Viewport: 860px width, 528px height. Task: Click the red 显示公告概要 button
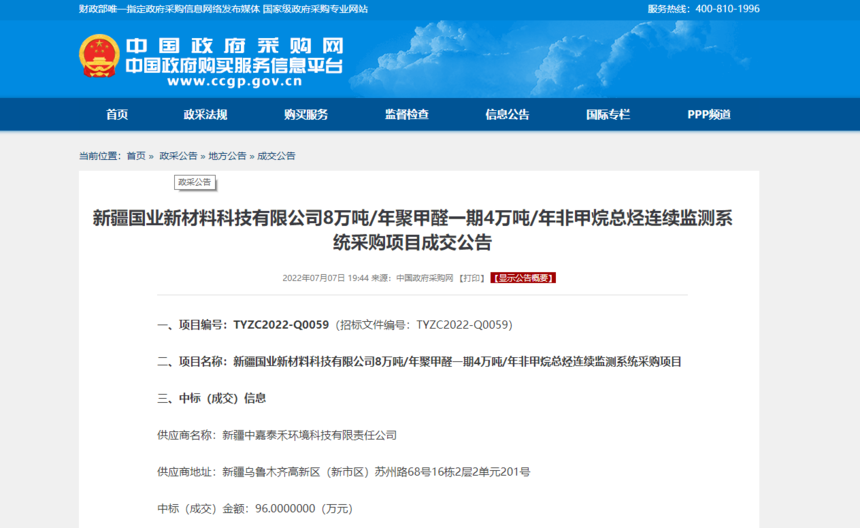[523, 278]
